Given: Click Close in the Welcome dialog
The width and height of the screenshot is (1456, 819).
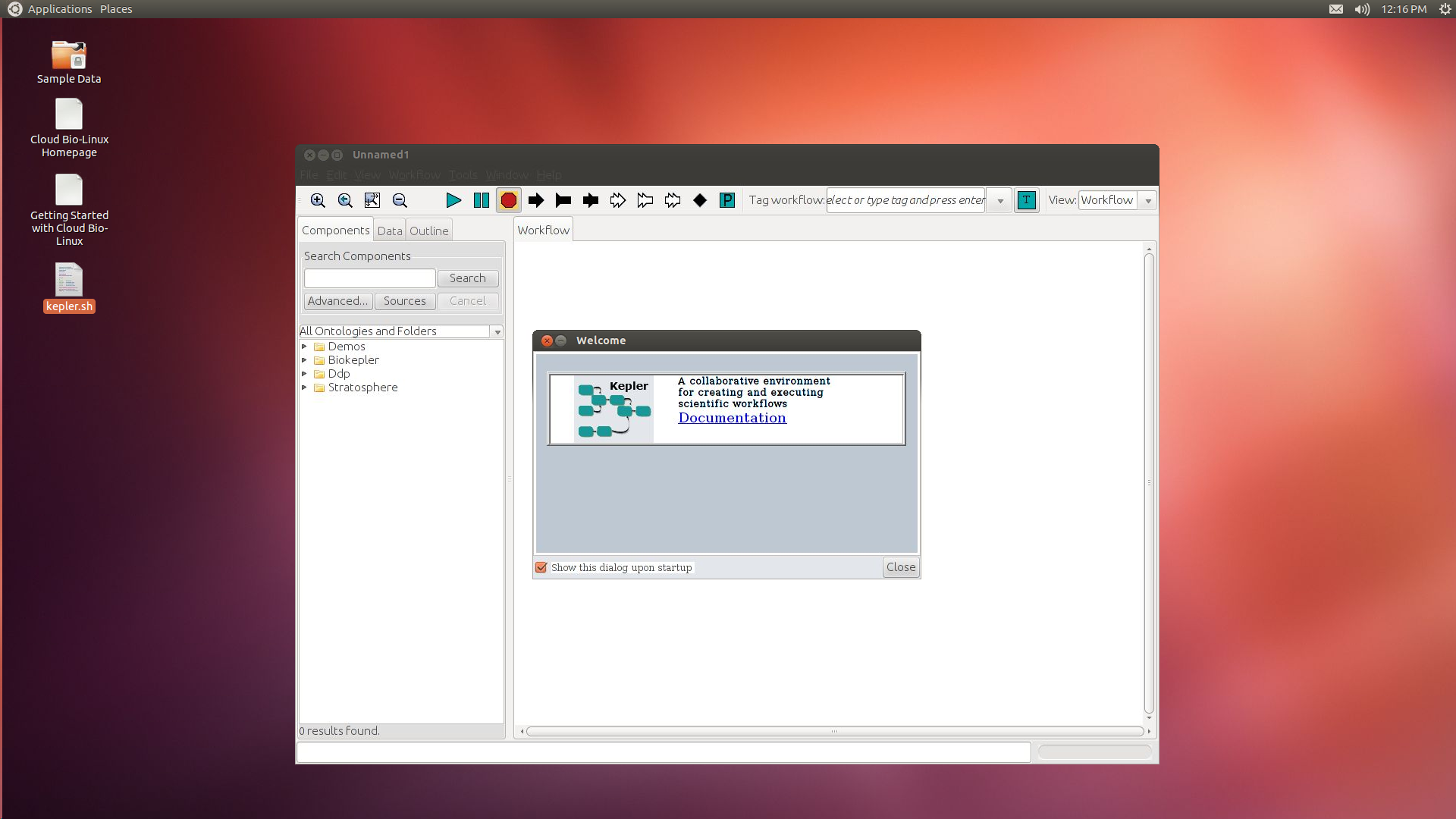Looking at the screenshot, I should click(901, 567).
